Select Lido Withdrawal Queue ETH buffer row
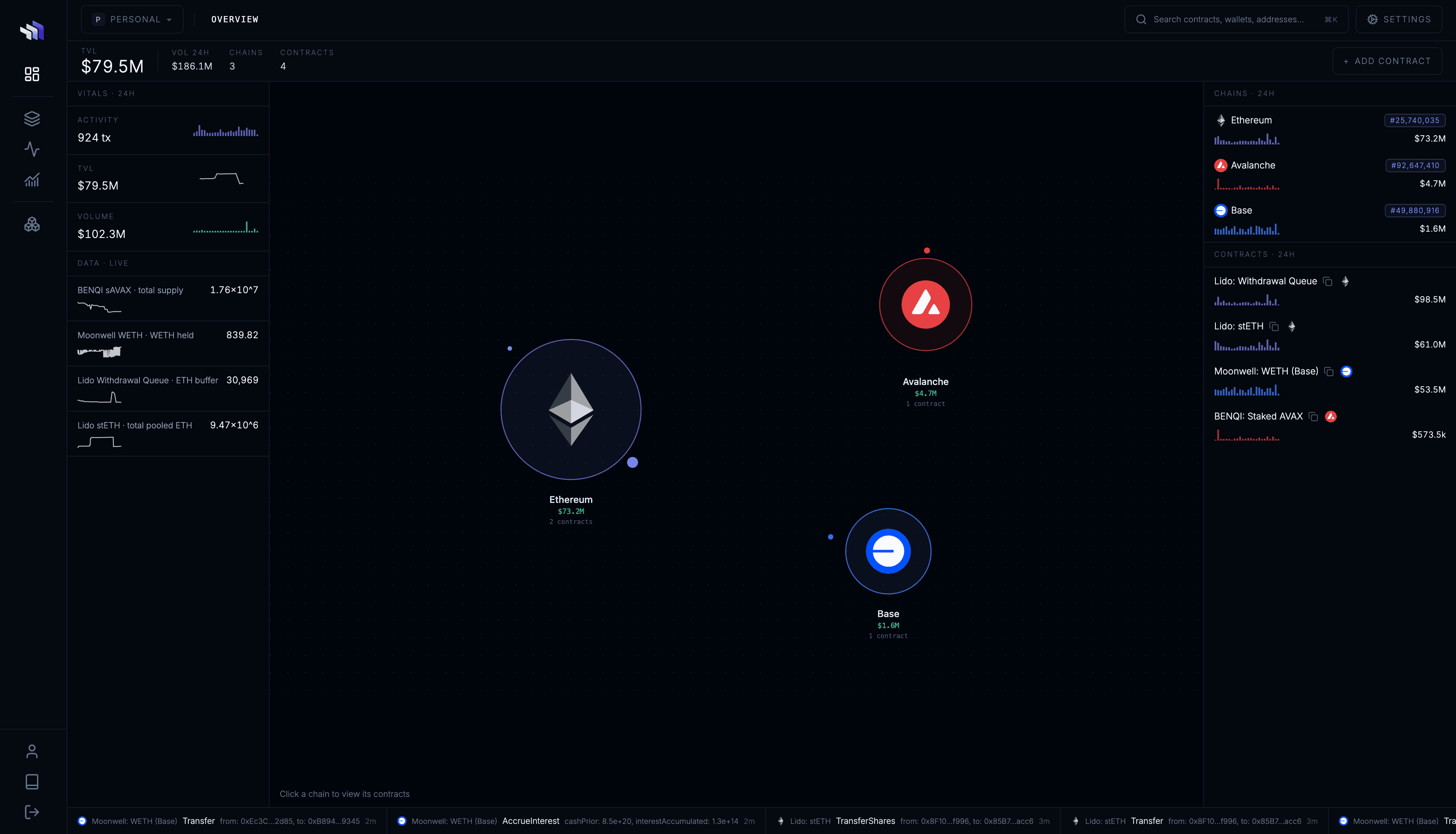 coord(168,389)
